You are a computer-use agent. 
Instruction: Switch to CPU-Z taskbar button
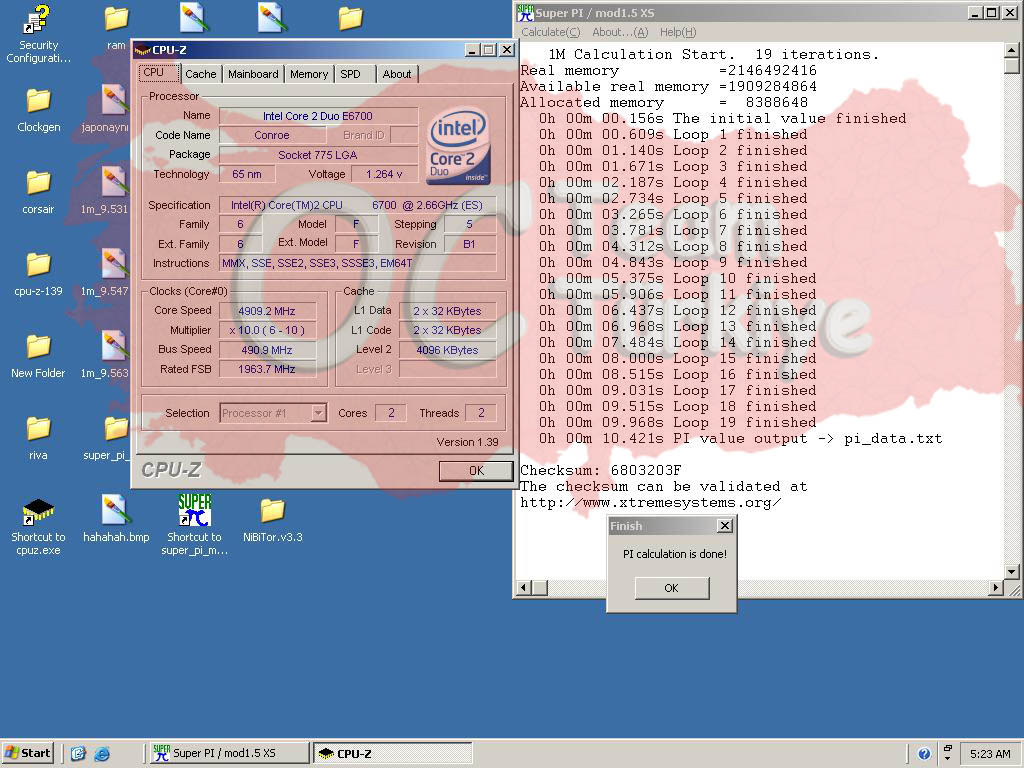pyautogui.click(x=393, y=753)
